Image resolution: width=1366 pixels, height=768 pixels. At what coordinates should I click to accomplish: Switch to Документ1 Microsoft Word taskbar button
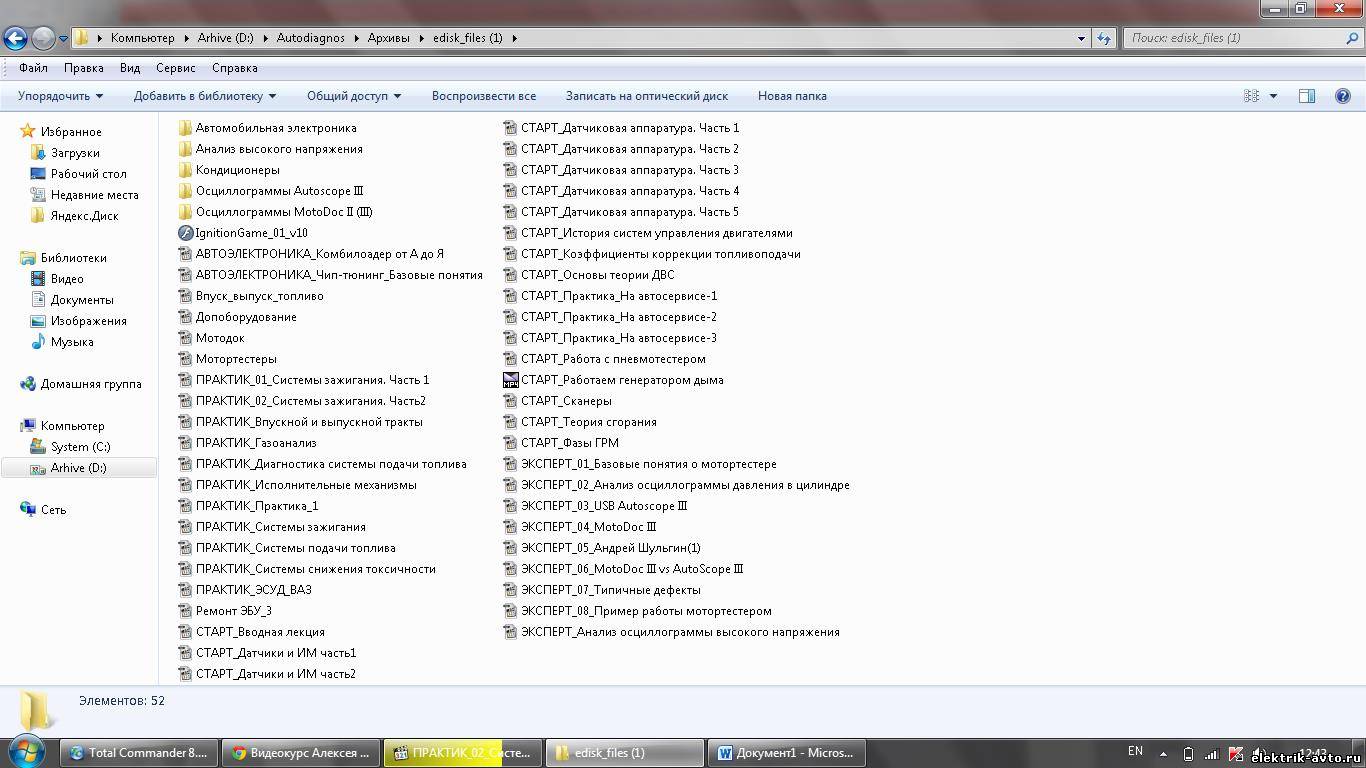tap(786, 753)
